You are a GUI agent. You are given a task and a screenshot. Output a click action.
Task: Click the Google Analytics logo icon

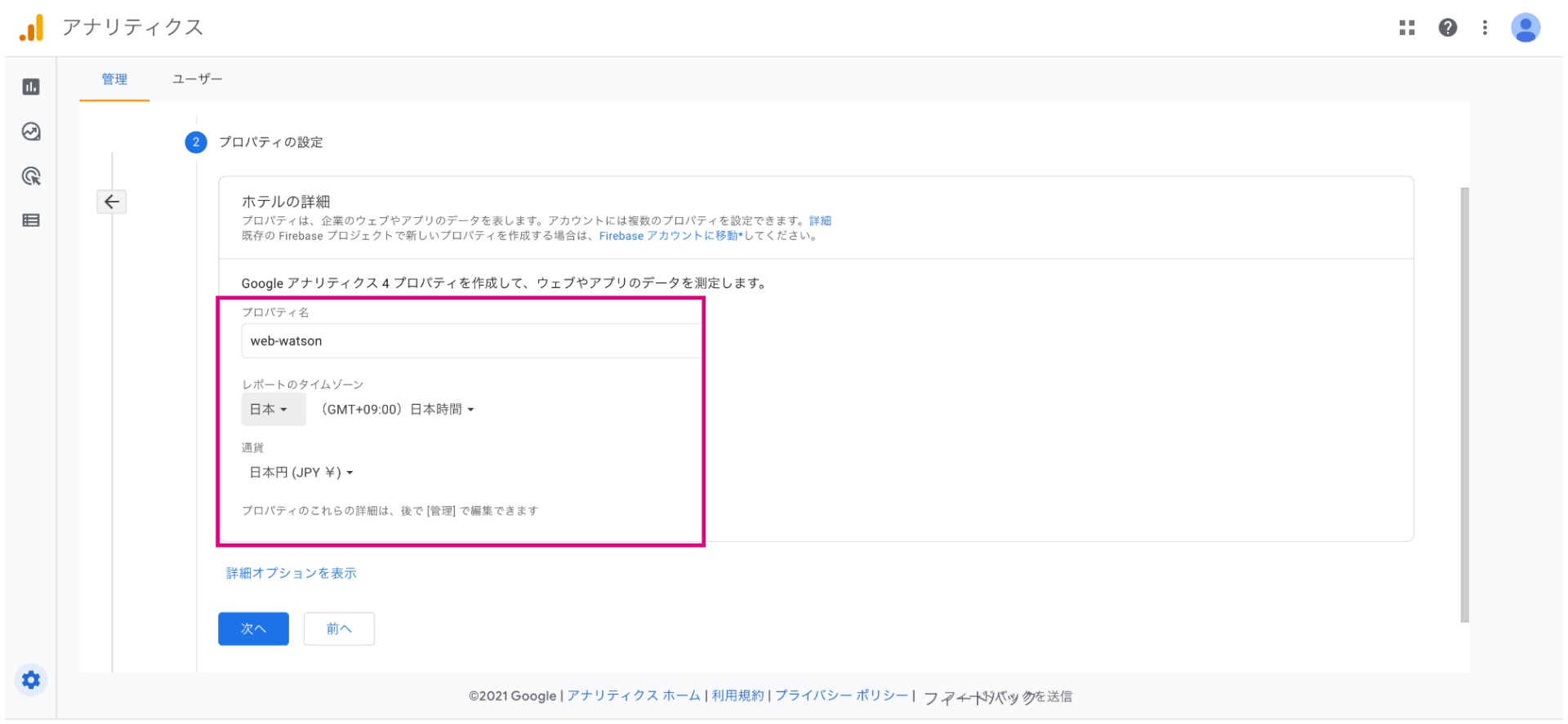click(x=31, y=29)
